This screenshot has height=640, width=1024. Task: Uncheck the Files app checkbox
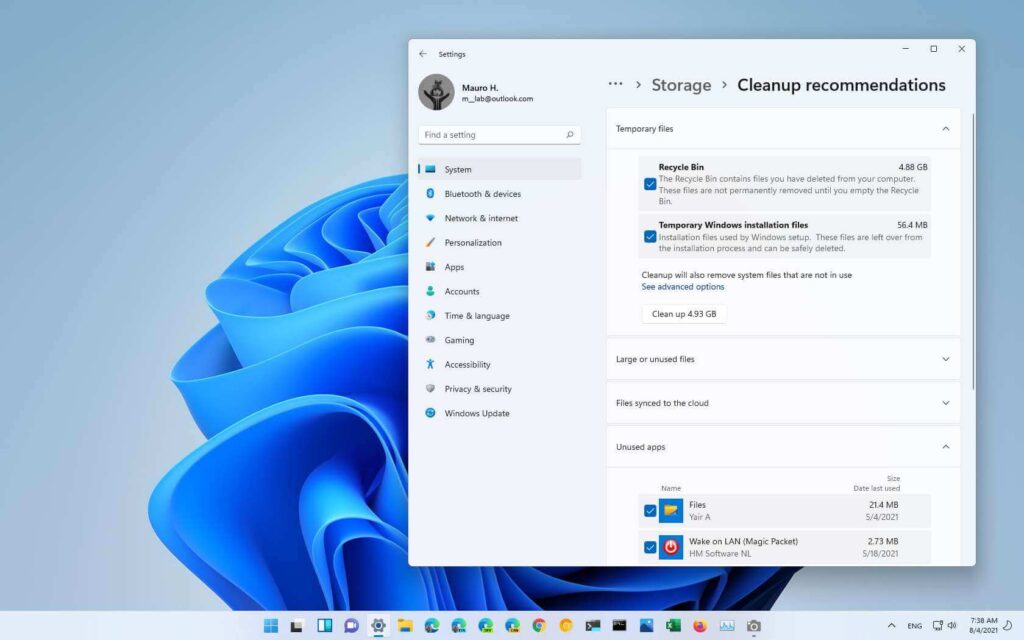coord(650,511)
